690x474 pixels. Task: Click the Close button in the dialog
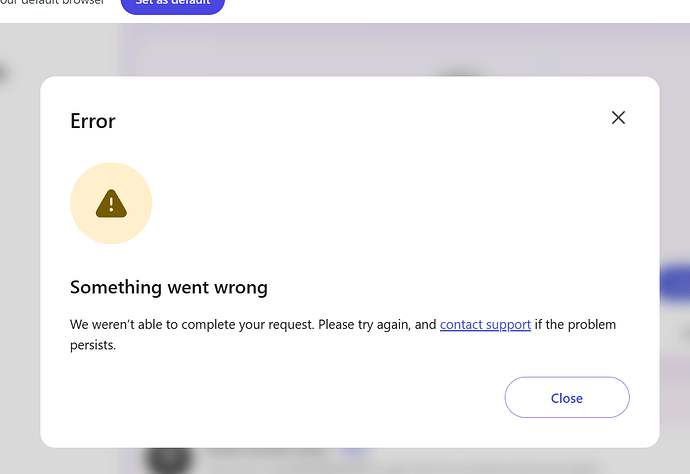(567, 397)
